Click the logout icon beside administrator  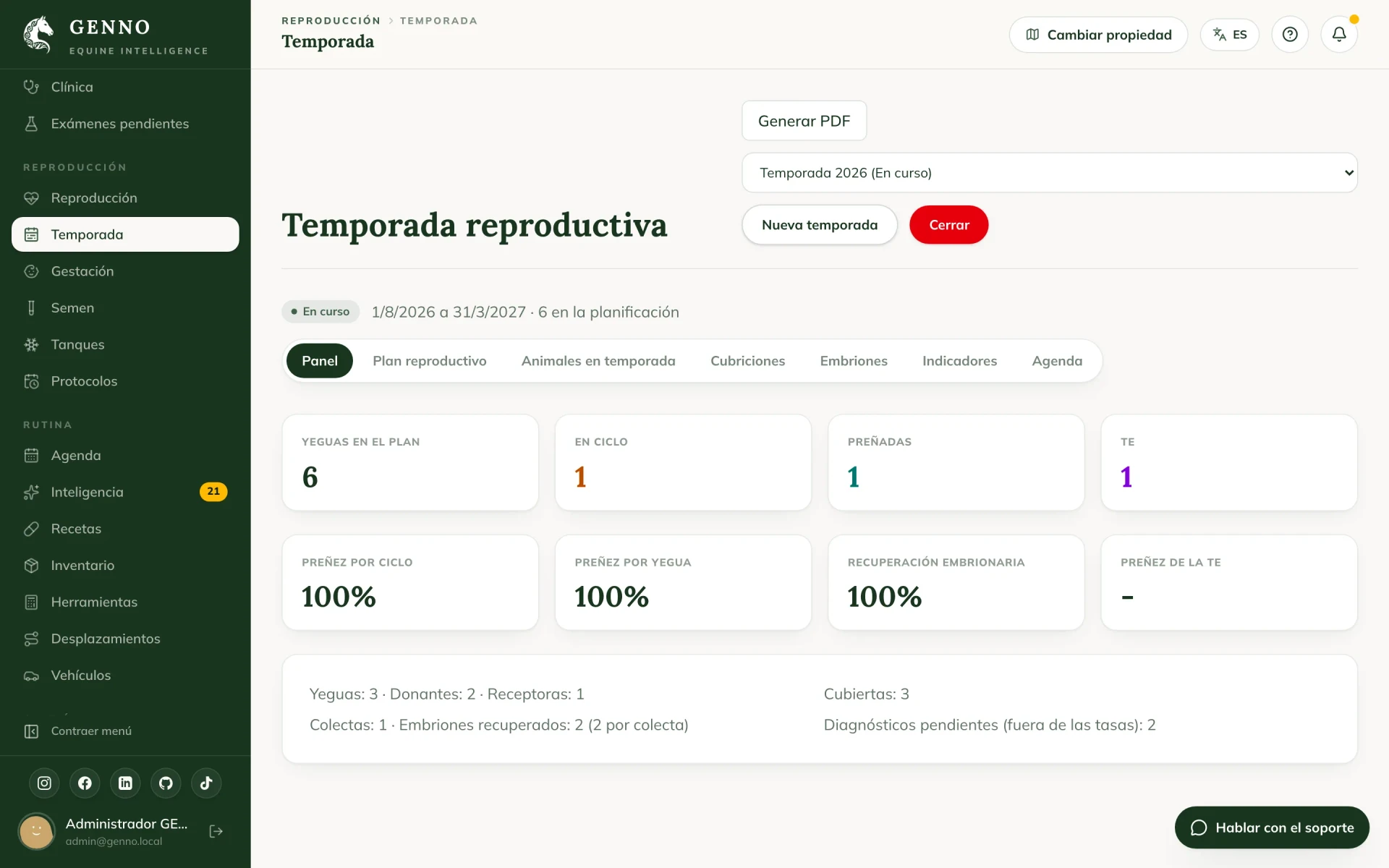click(x=216, y=831)
